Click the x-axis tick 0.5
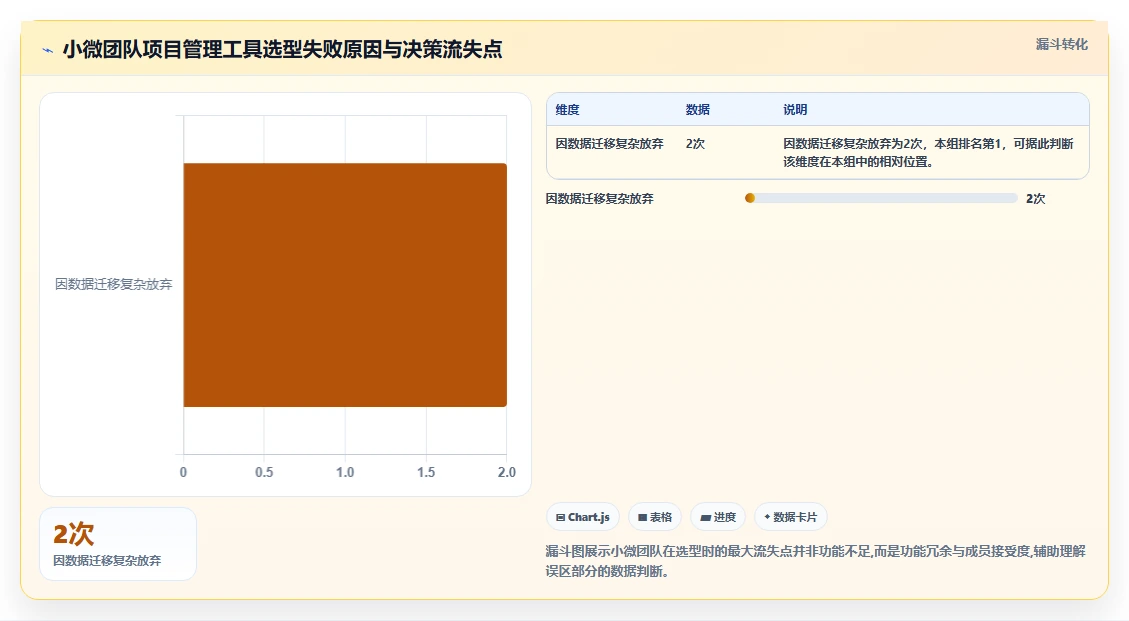 pos(264,472)
